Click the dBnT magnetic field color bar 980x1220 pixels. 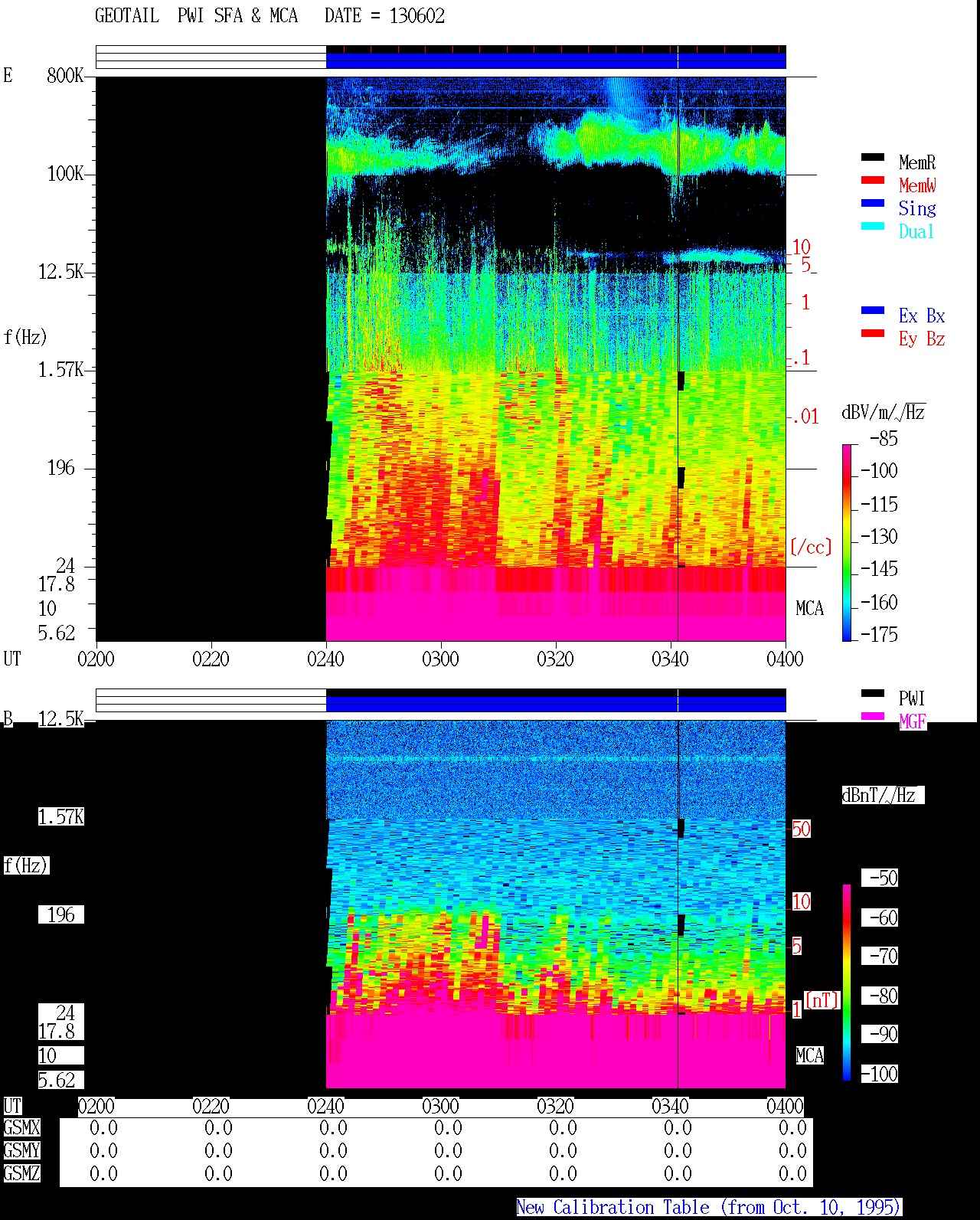click(x=847, y=983)
